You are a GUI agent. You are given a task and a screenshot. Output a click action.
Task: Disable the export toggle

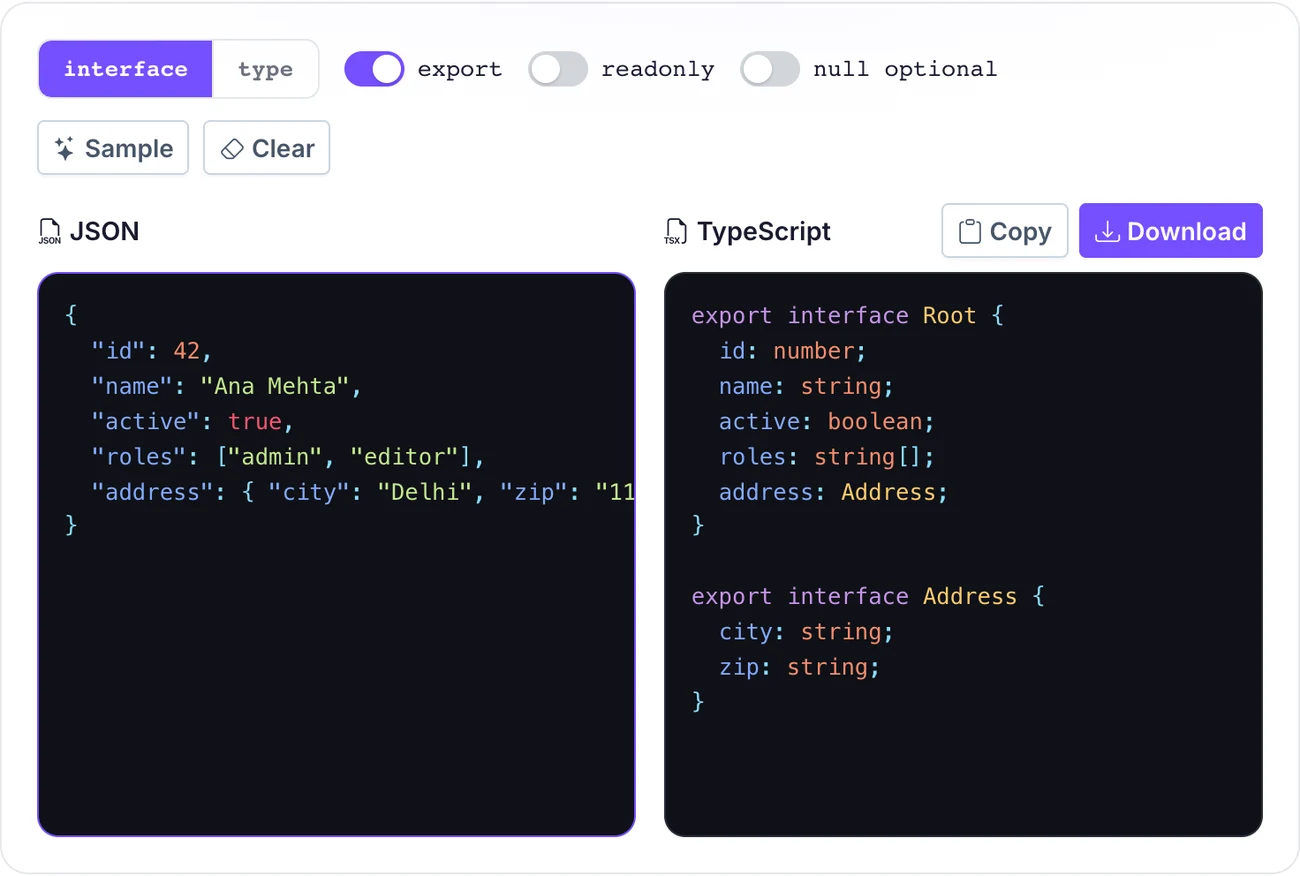coord(374,69)
